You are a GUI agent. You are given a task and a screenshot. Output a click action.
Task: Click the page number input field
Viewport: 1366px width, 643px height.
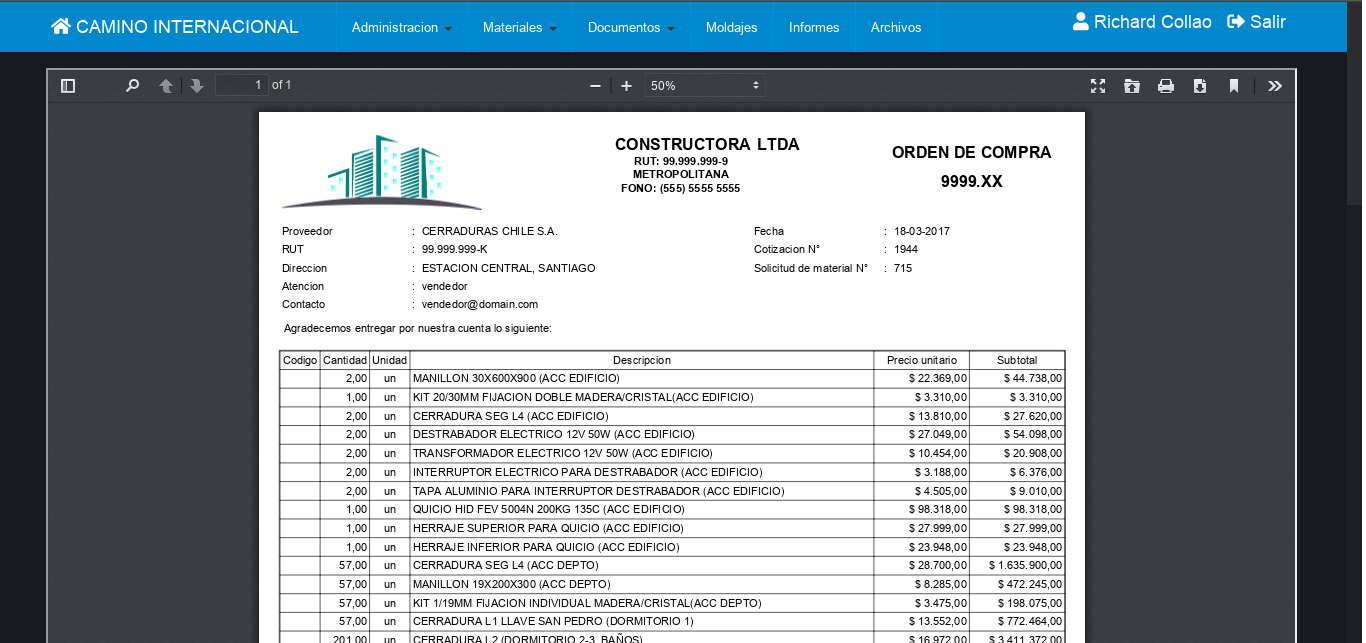coord(241,85)
